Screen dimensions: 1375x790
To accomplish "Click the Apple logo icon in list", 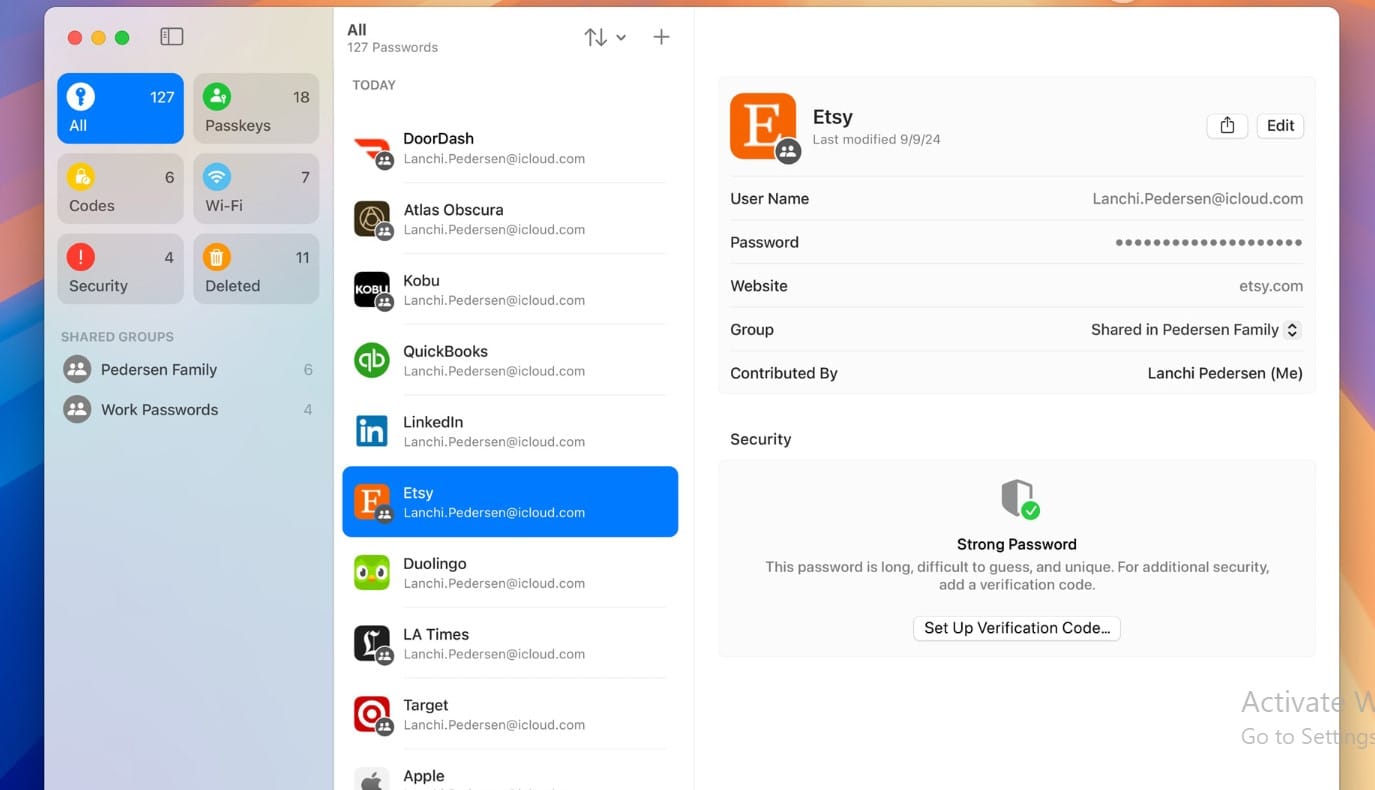I will click(x=372, y=779).
